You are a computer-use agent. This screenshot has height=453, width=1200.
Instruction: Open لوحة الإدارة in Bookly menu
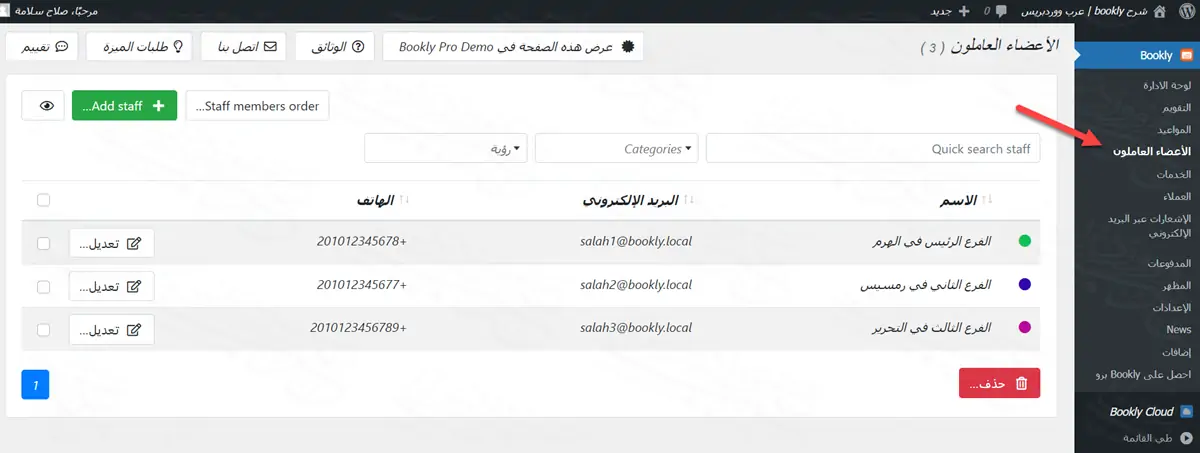click(1167, 85)
